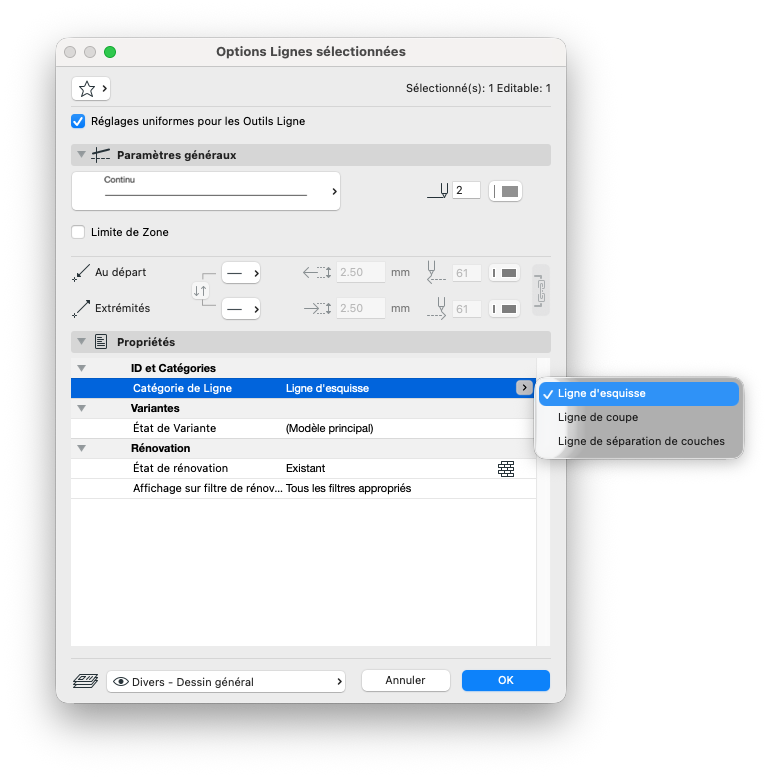
Task: Open the Continu line type dropdown
Action: tap(206, 191)
